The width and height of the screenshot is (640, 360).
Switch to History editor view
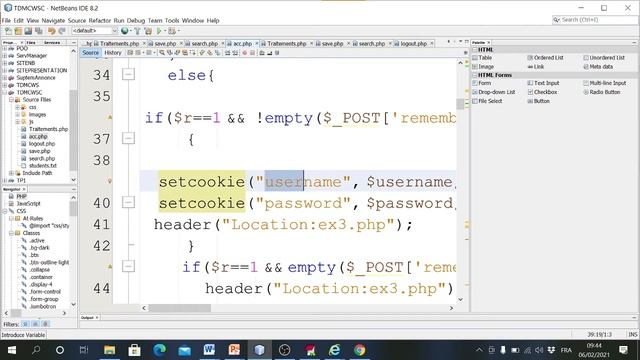point(113,53)
